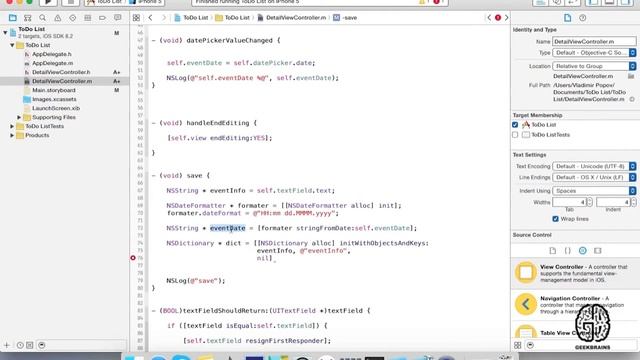Jump to the next issue arrow
The height and width of the screenshot is (360, 640).
pos(507,18)
